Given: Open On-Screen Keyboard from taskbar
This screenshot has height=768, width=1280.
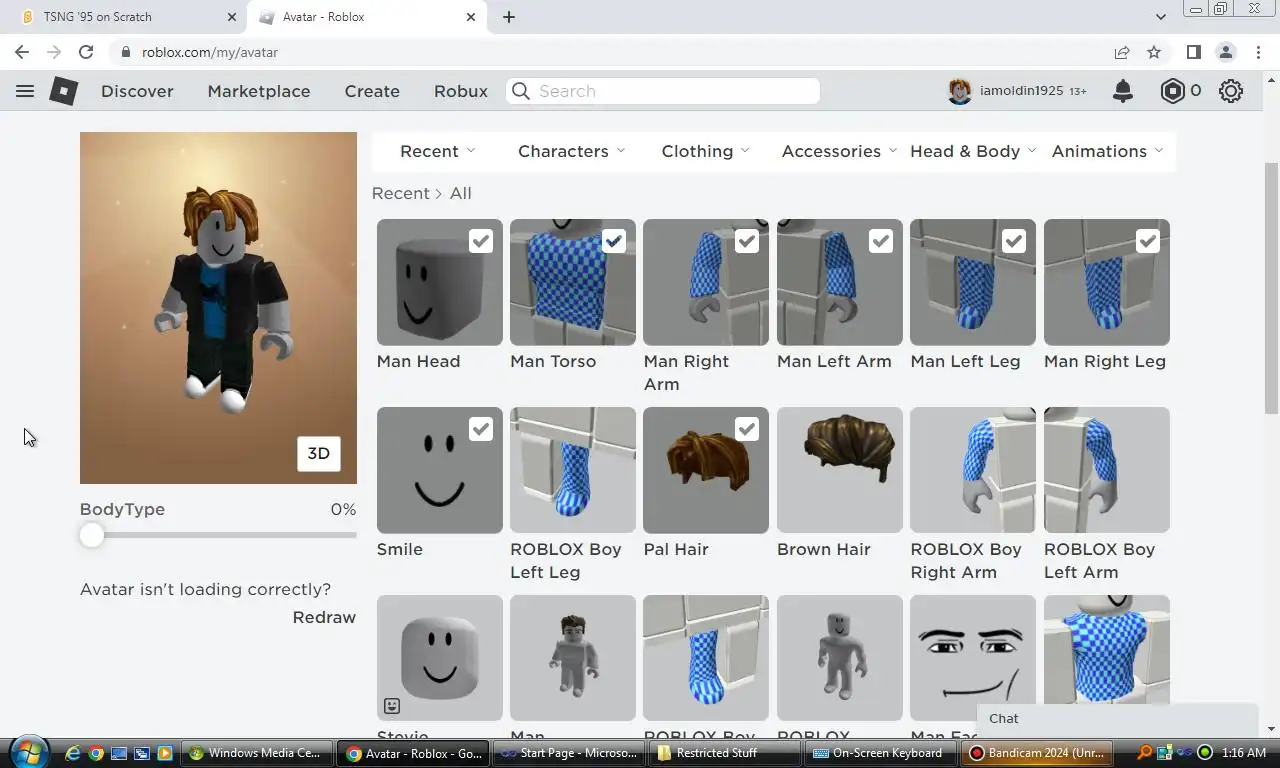Looking at the screenshot, I should coord(883,753).
